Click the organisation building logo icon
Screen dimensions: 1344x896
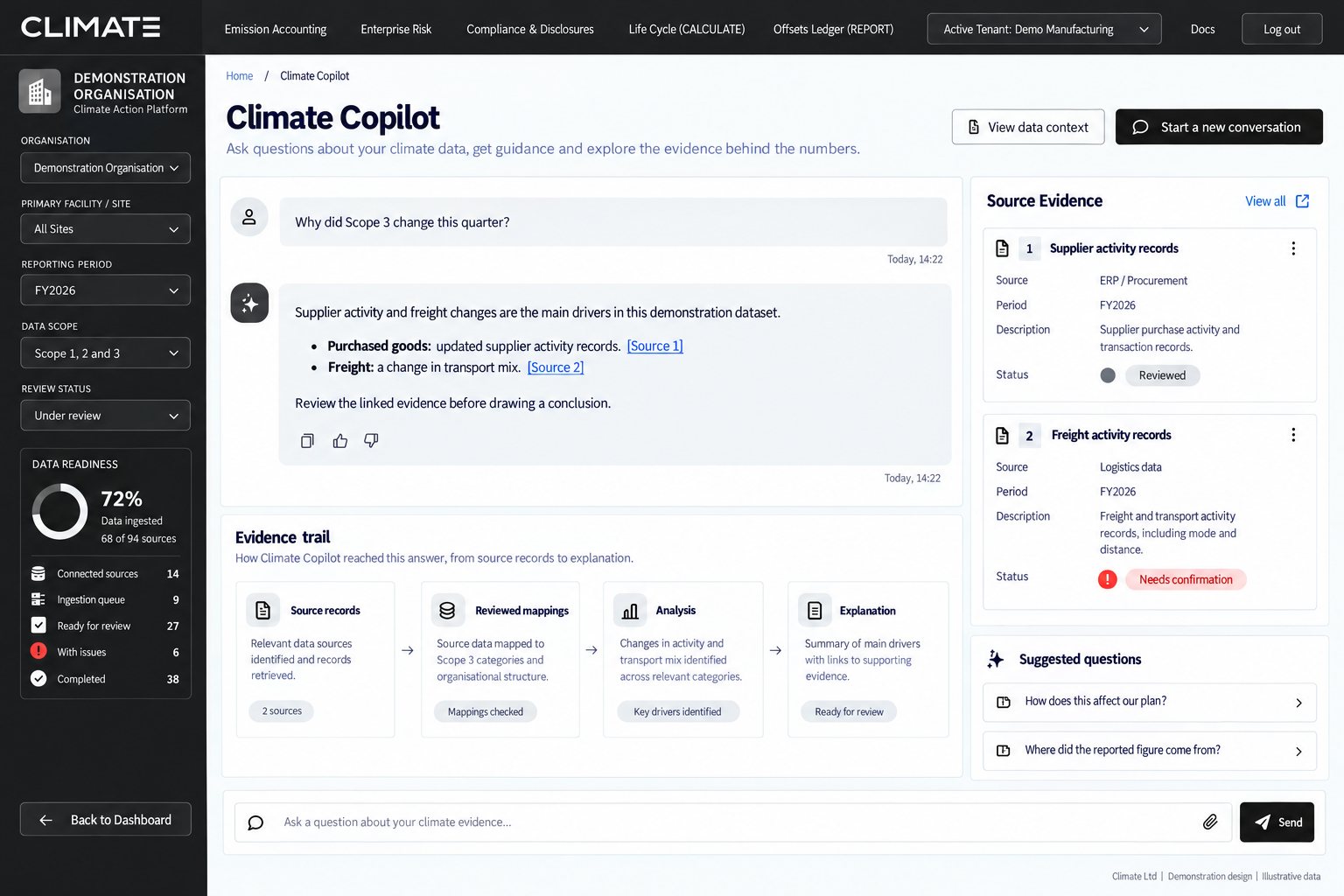(x=39, y=91)
